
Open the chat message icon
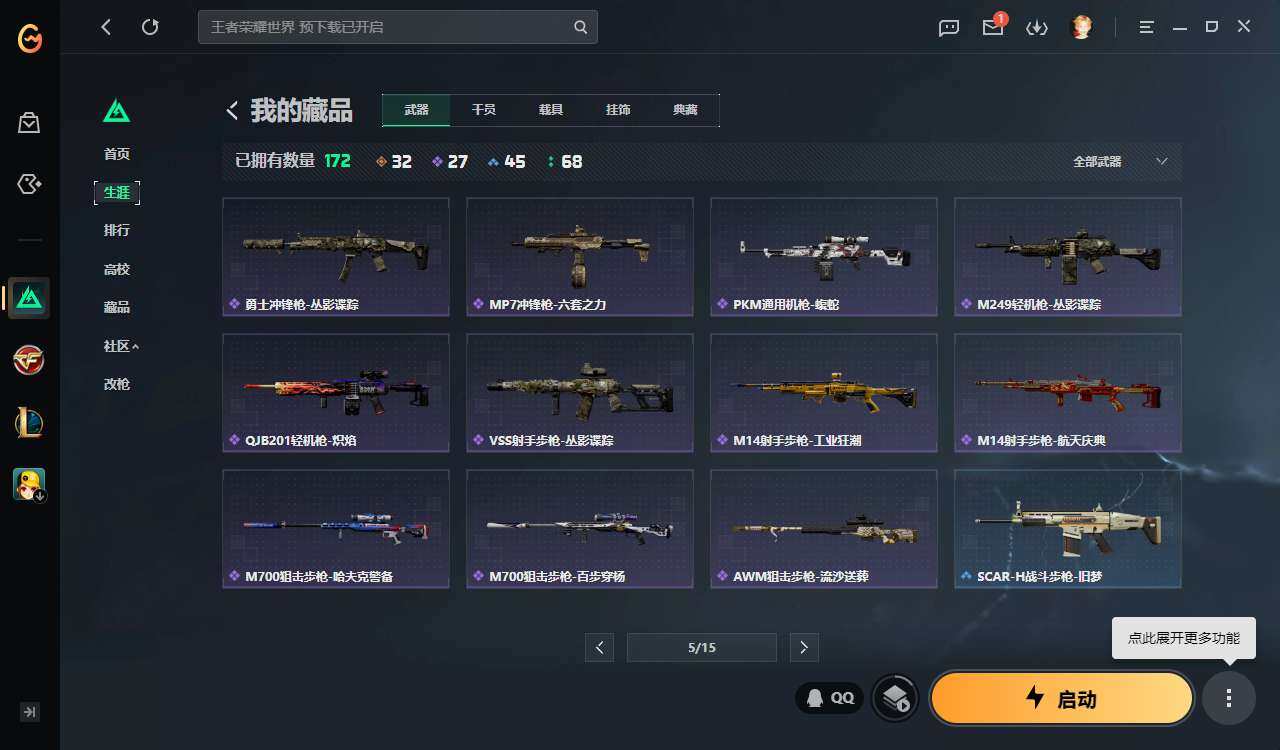click(949, 27)
